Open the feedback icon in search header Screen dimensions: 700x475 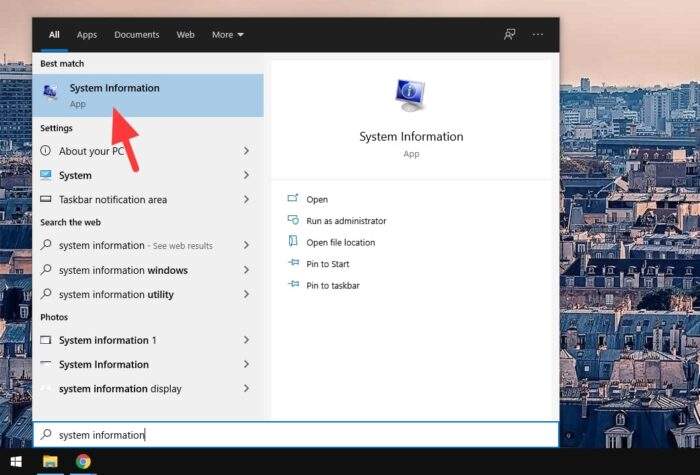click(x=510, y=34)
